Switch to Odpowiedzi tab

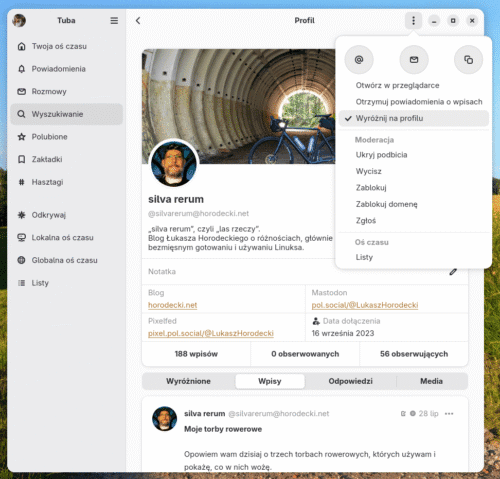click(350, 381)
